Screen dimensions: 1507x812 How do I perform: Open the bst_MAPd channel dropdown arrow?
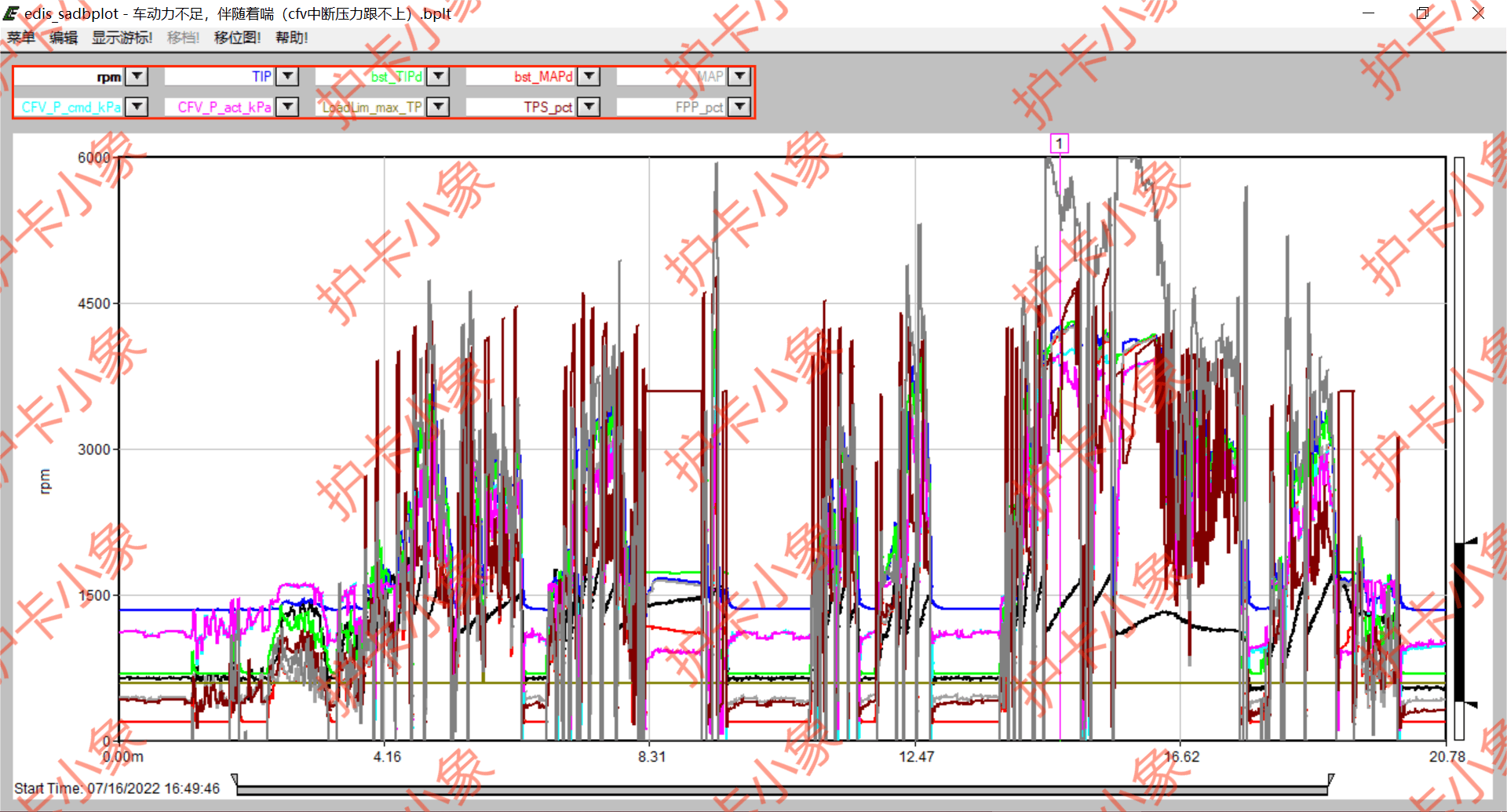click(x=589, y=76)
